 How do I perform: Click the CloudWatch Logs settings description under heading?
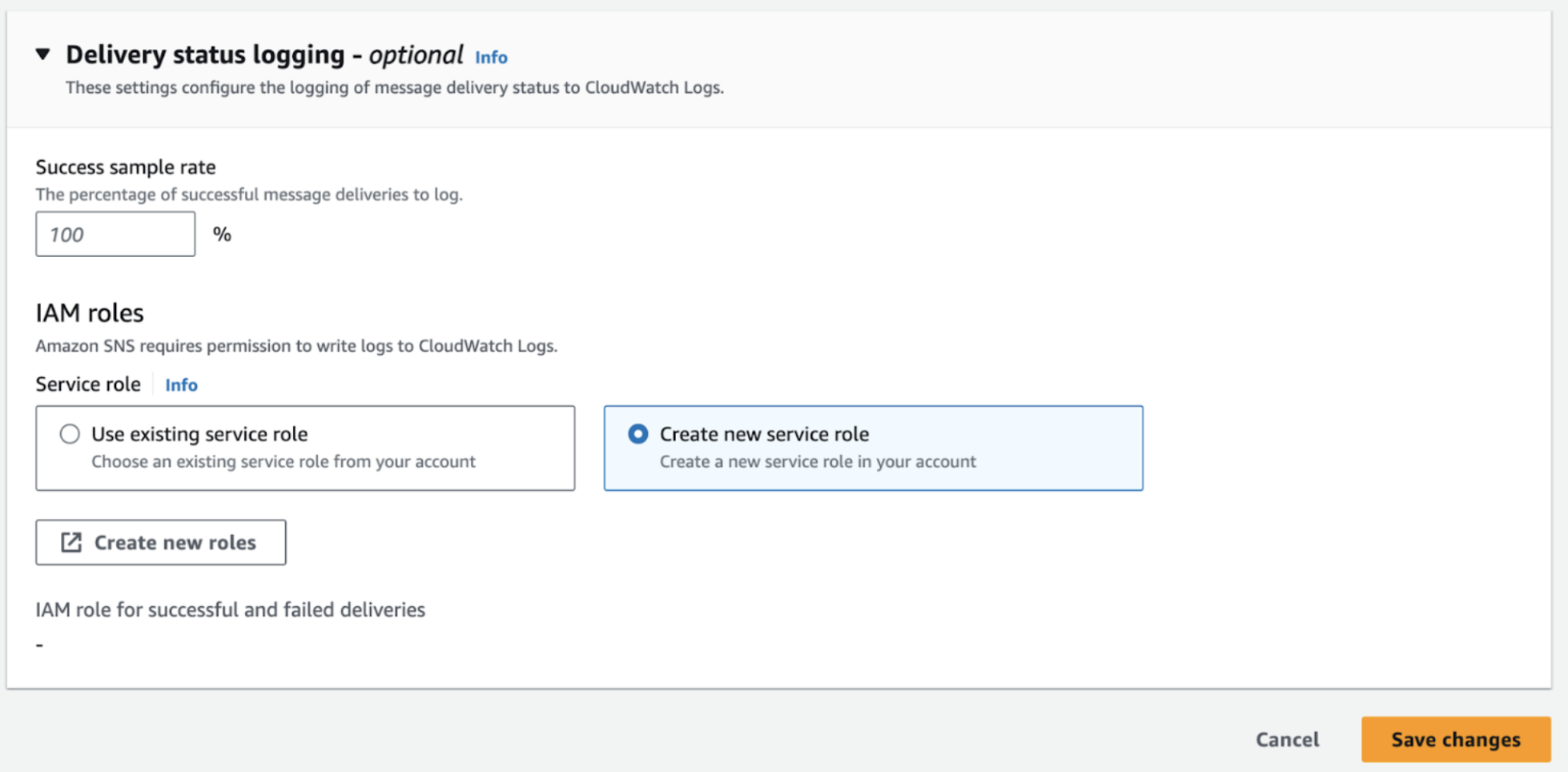pos(394,88)
